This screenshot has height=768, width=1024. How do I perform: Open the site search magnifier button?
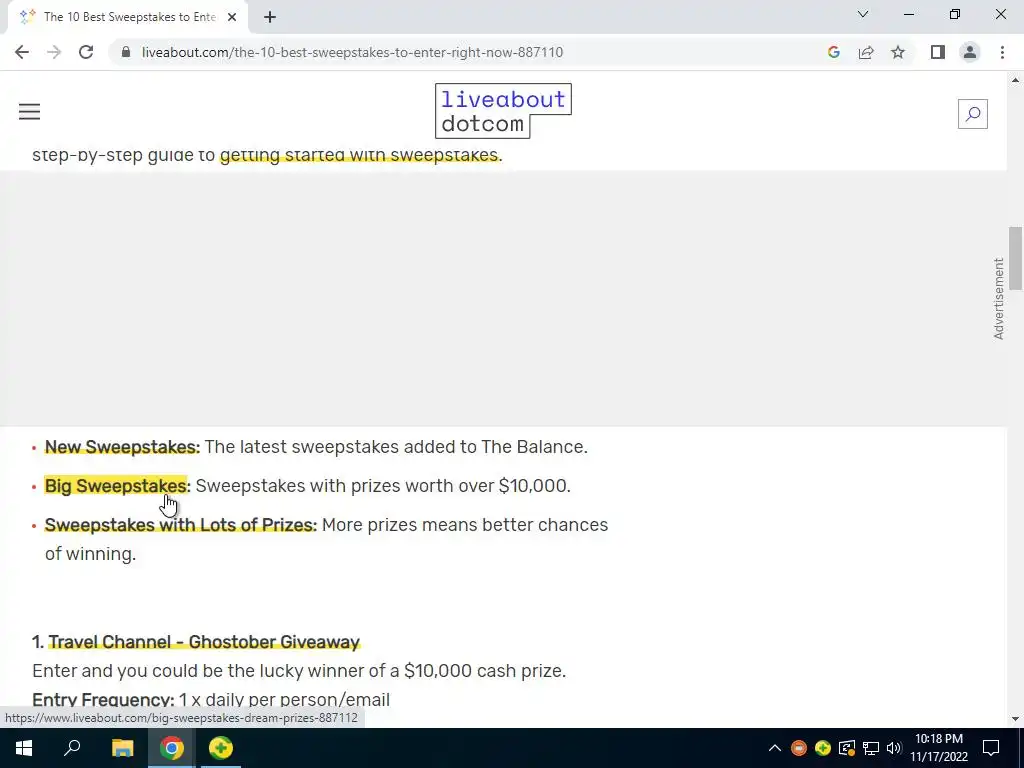[972, 114]
